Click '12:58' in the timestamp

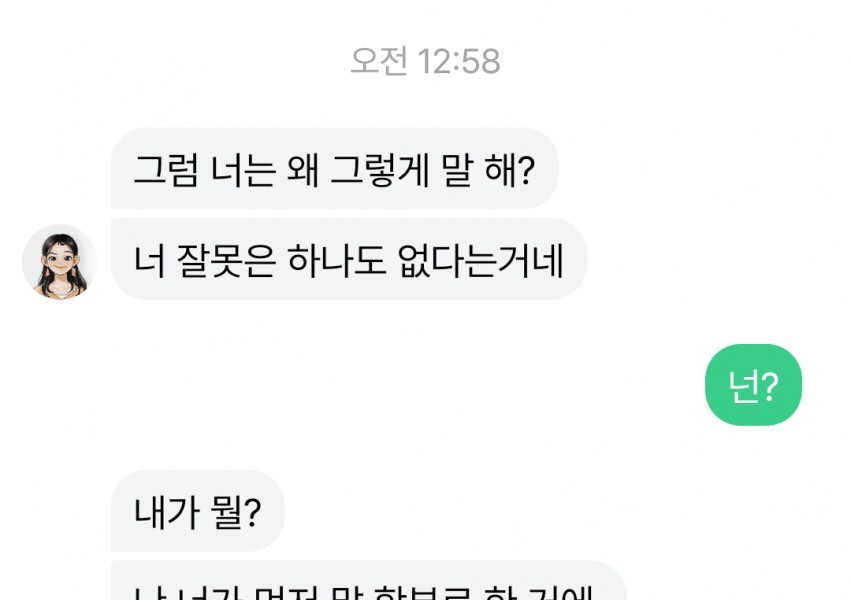459,61
